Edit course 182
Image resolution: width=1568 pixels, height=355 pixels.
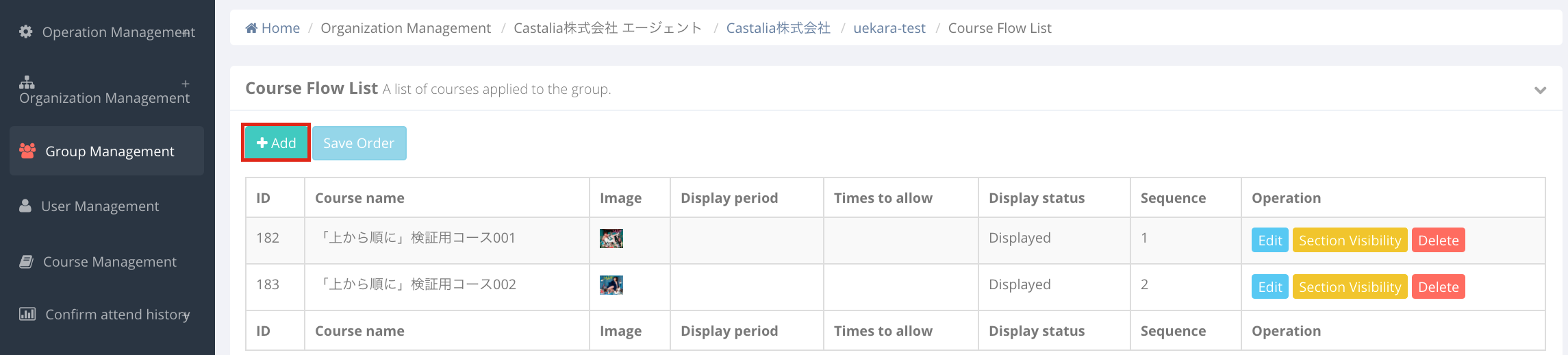point(1270,240)
